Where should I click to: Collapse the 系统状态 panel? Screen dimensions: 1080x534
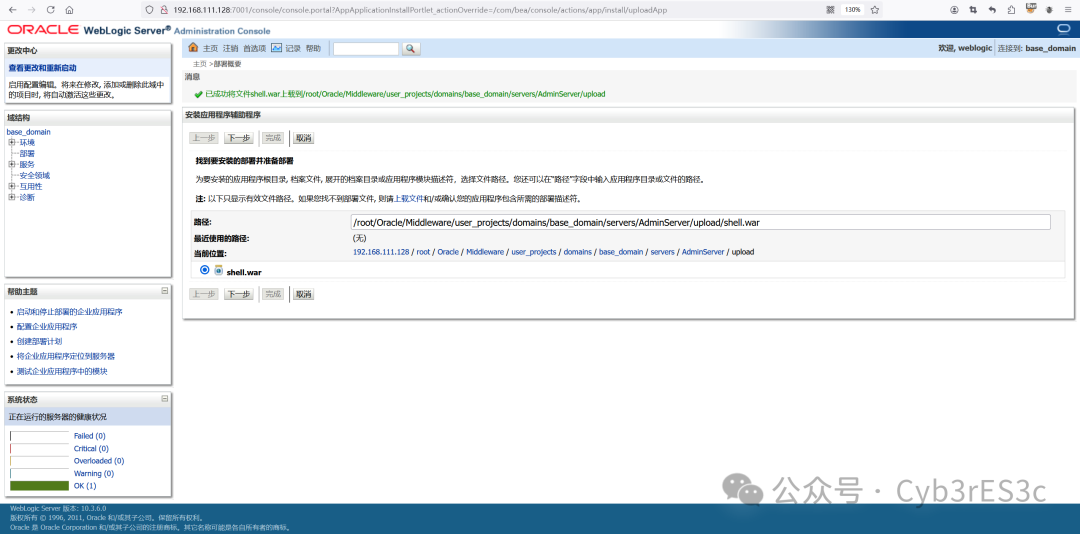165,398
